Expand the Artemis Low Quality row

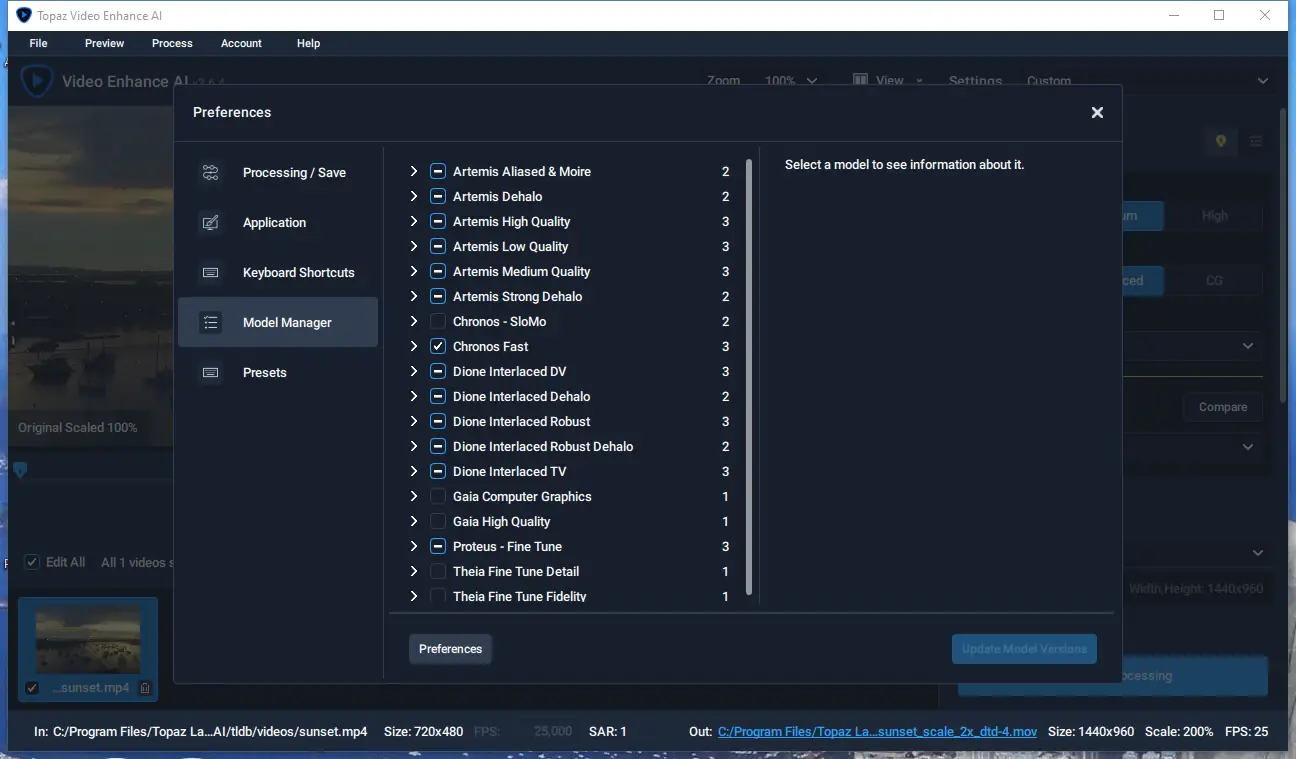coord(414,246)
